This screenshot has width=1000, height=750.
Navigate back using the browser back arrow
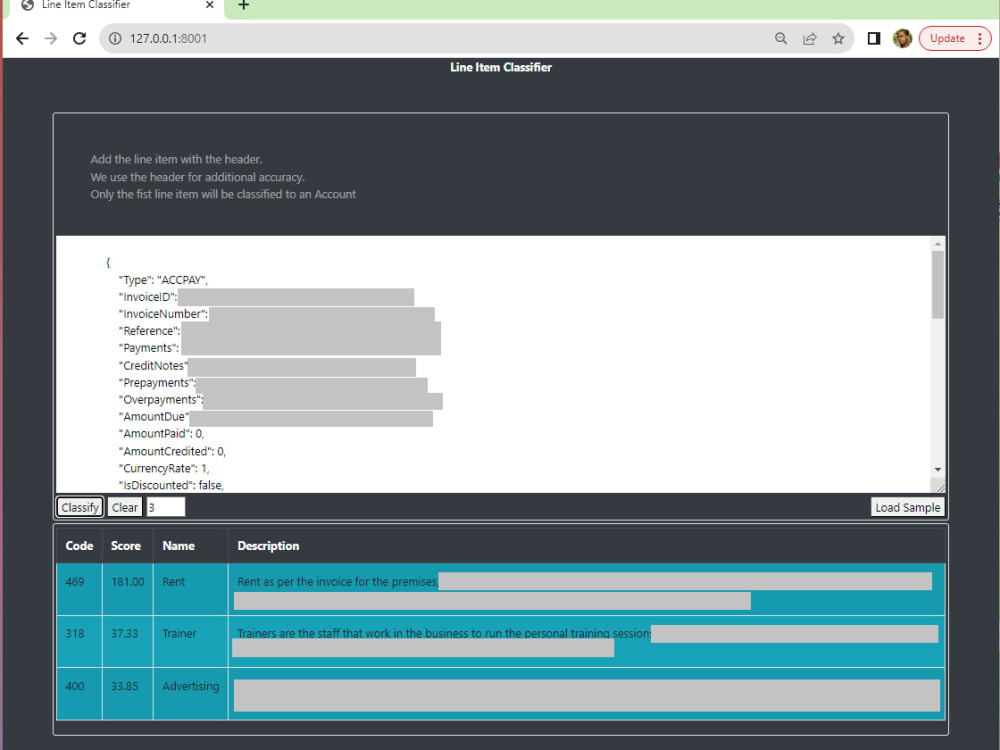22,38
